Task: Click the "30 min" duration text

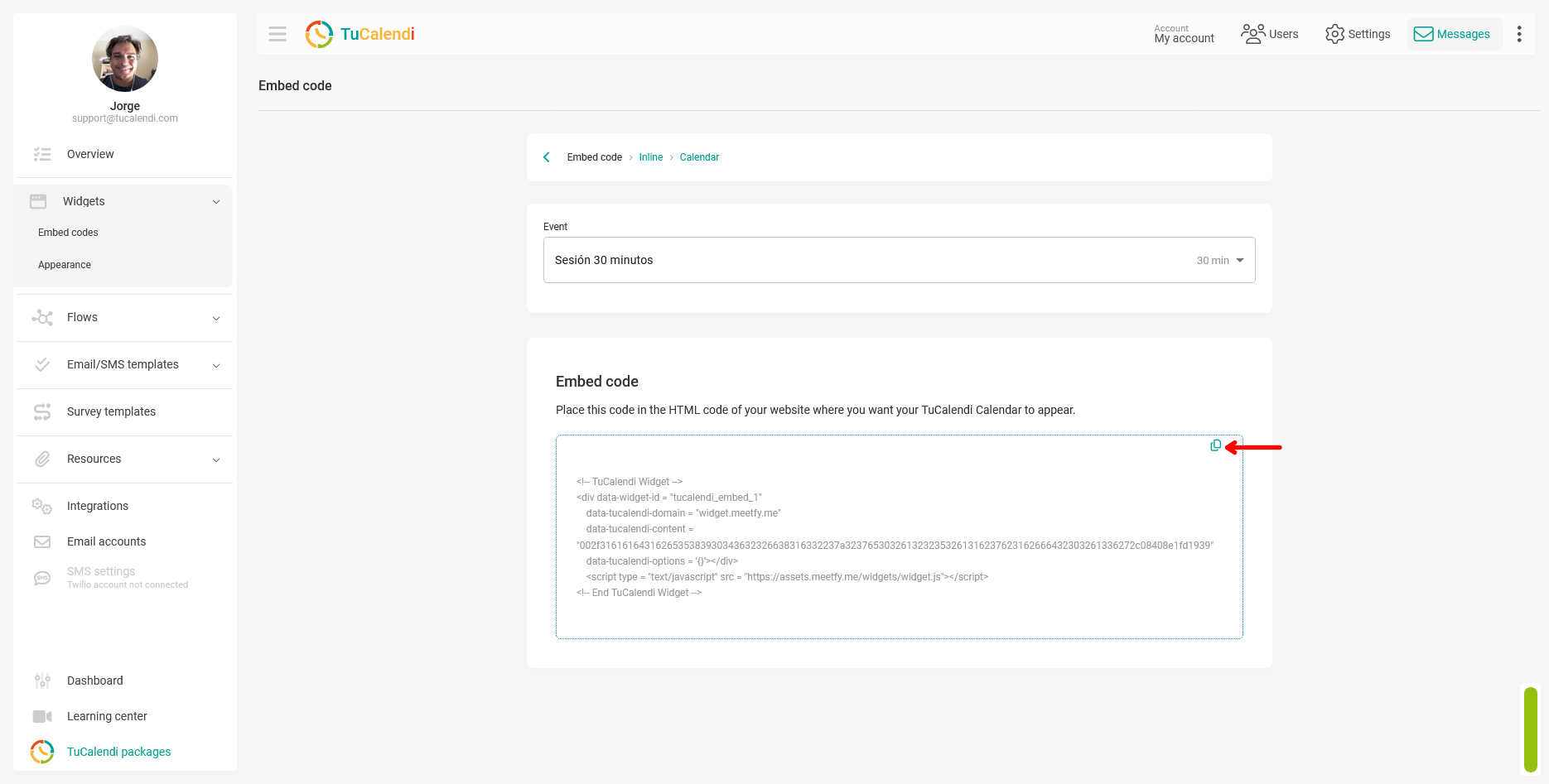Action: click(x=1213, y=260)
